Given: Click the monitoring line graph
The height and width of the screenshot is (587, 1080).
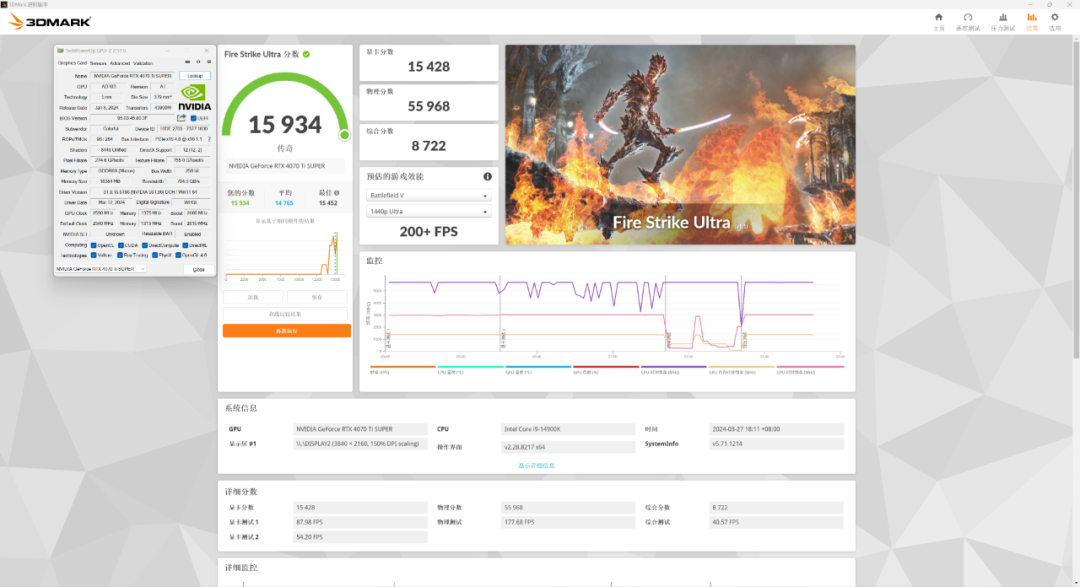Looking at the screenshot, I should point(606,317).
